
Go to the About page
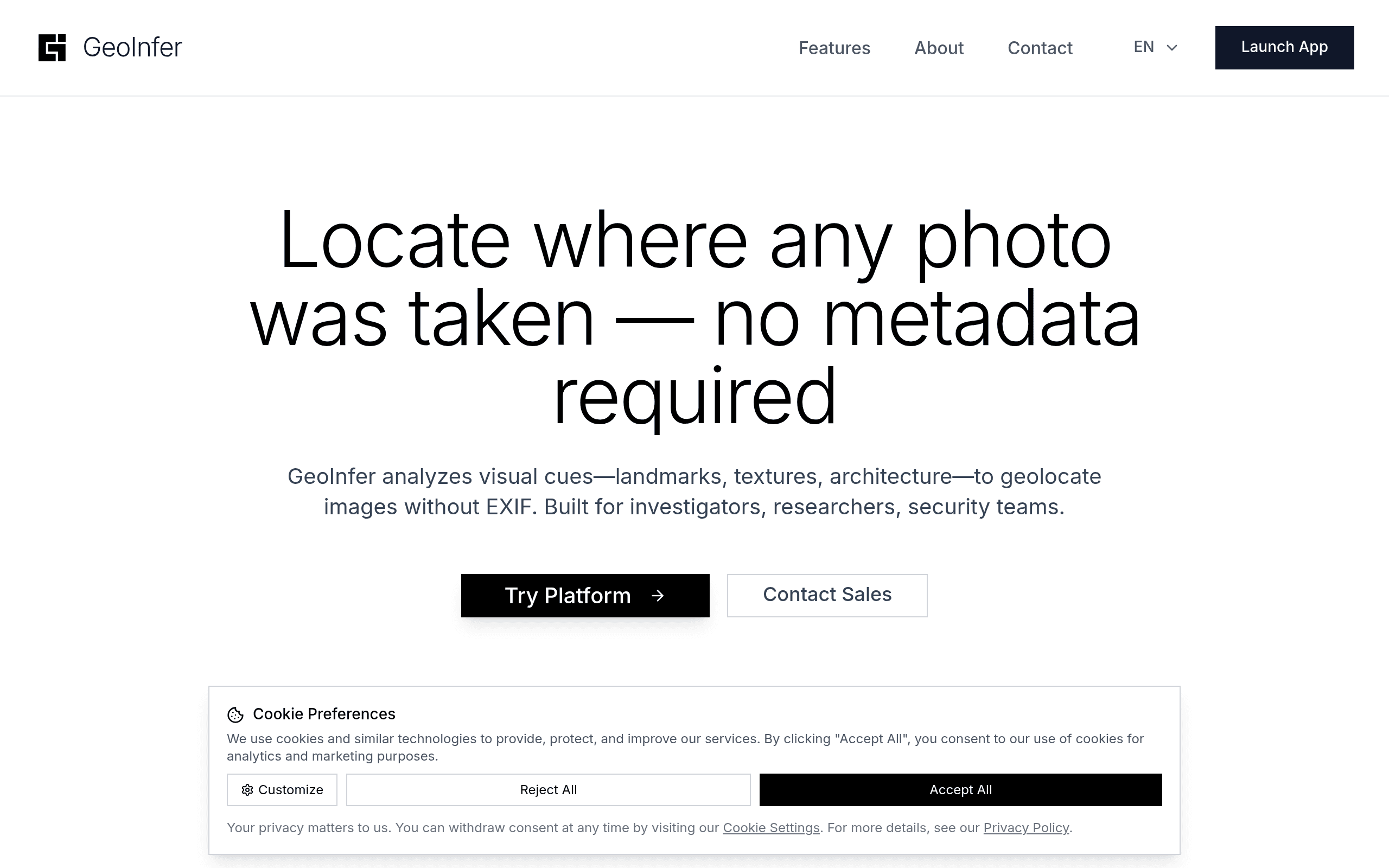[x=939, y=48]
